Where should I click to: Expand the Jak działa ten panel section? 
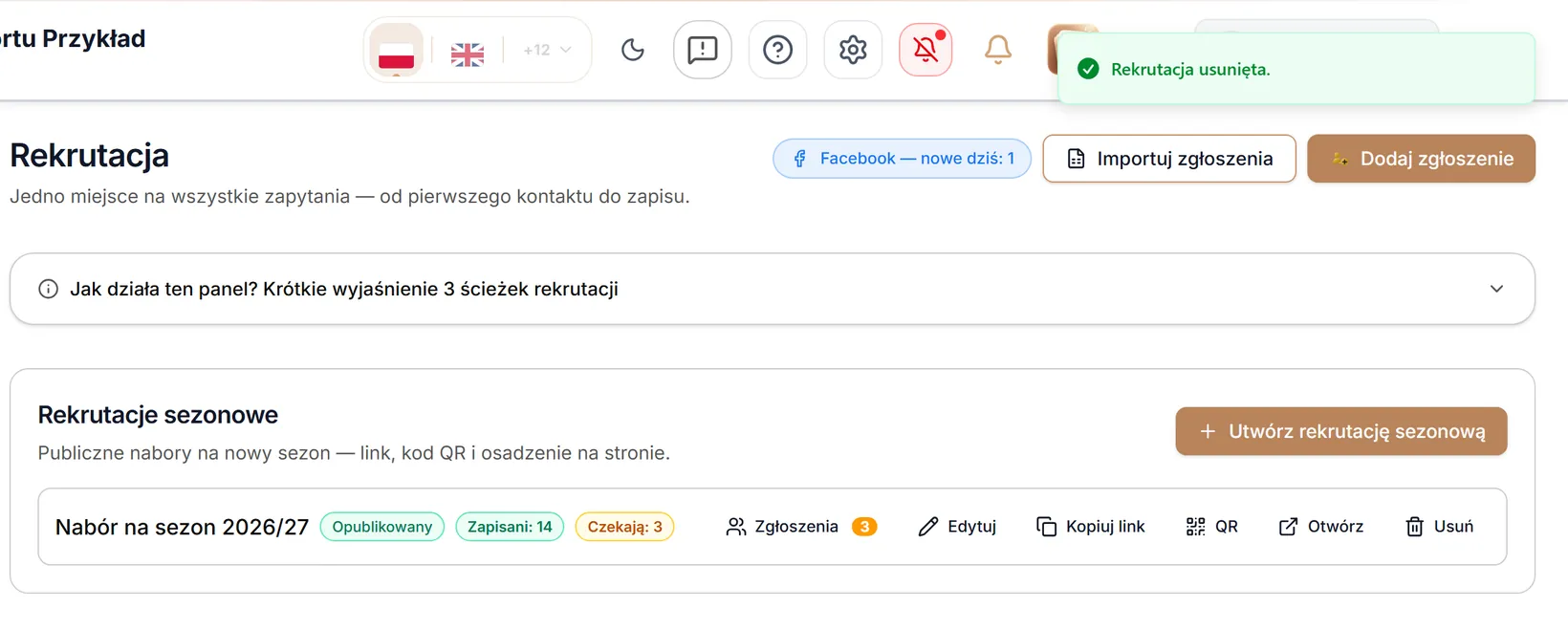point(773,289)
